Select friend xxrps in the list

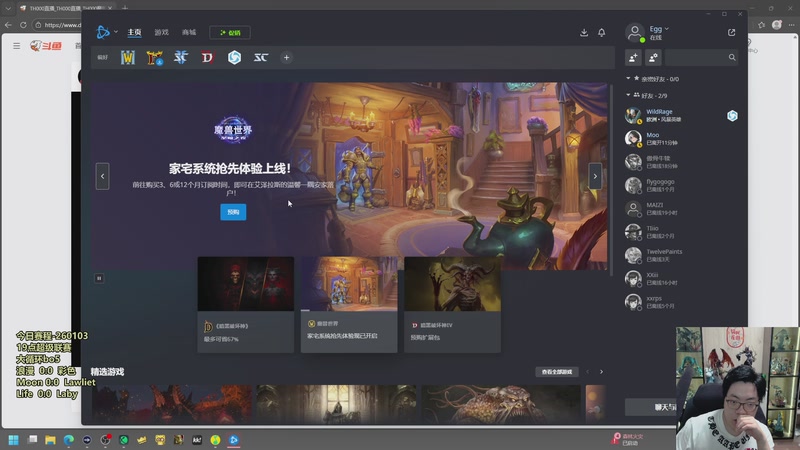coord(681,302)
